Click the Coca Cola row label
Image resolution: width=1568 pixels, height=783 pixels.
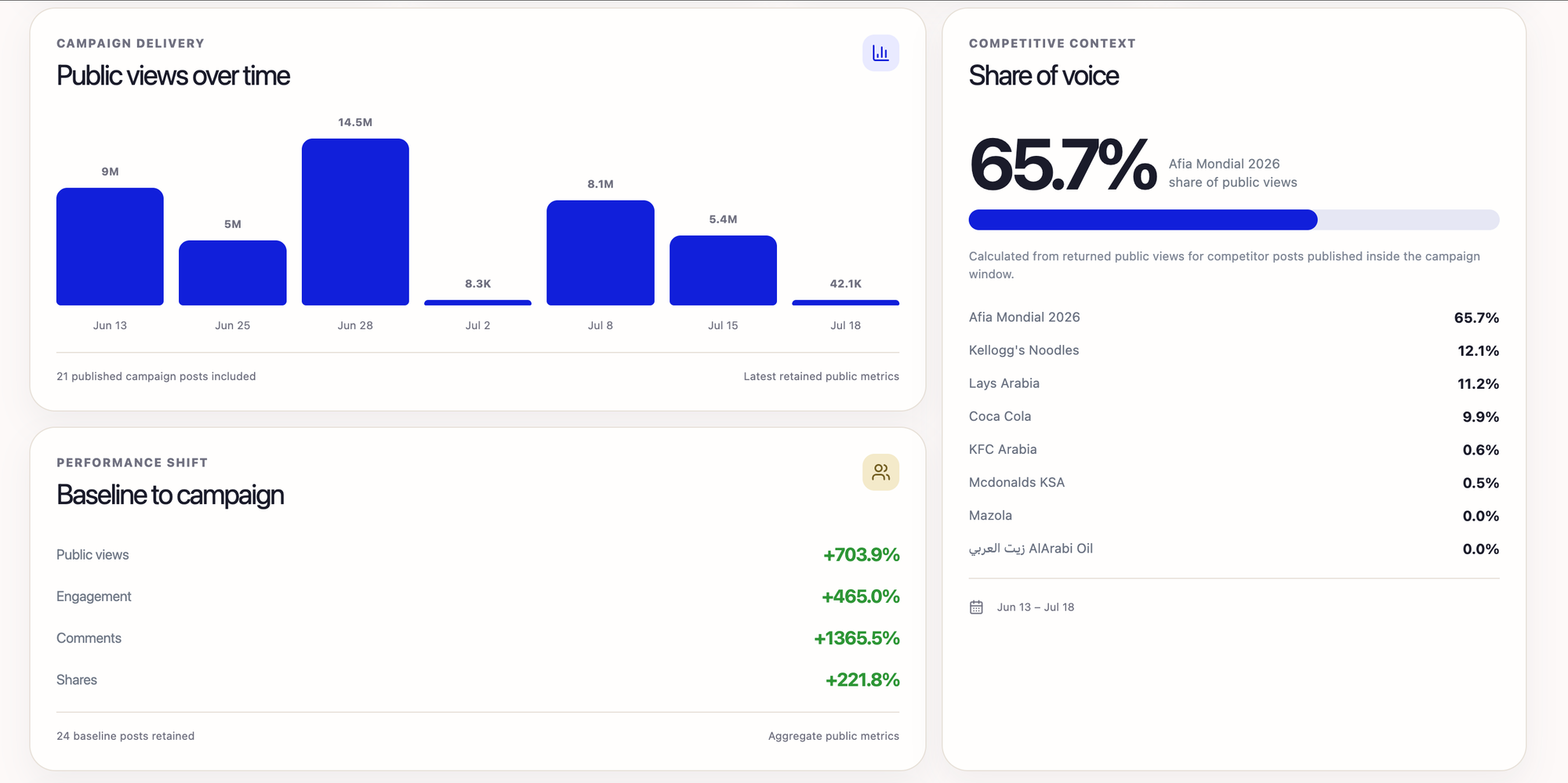coord(1000,416)
